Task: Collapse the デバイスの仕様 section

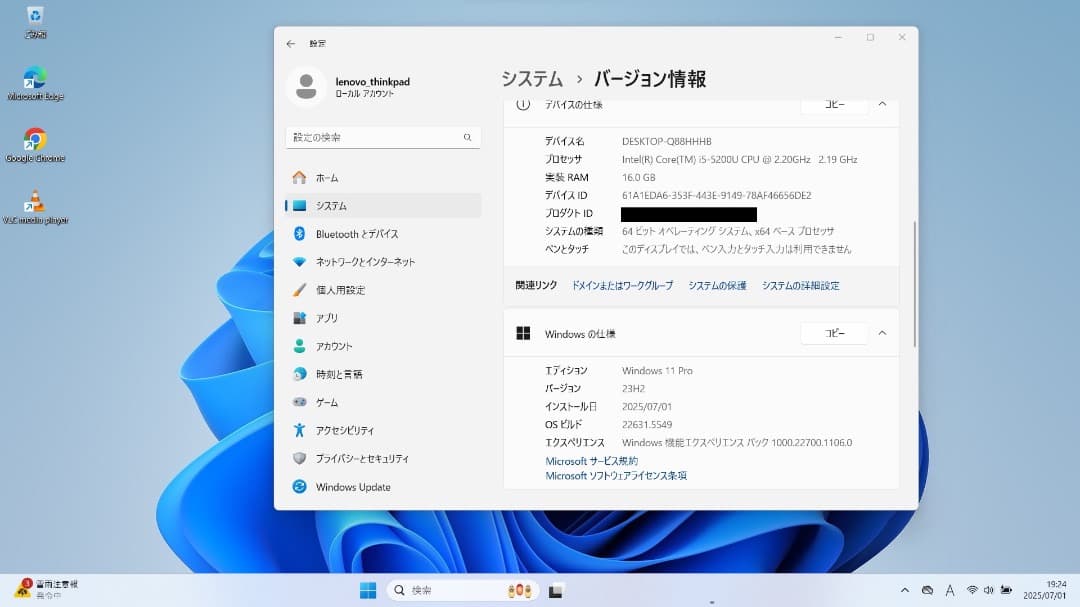Action: [881, 103]
